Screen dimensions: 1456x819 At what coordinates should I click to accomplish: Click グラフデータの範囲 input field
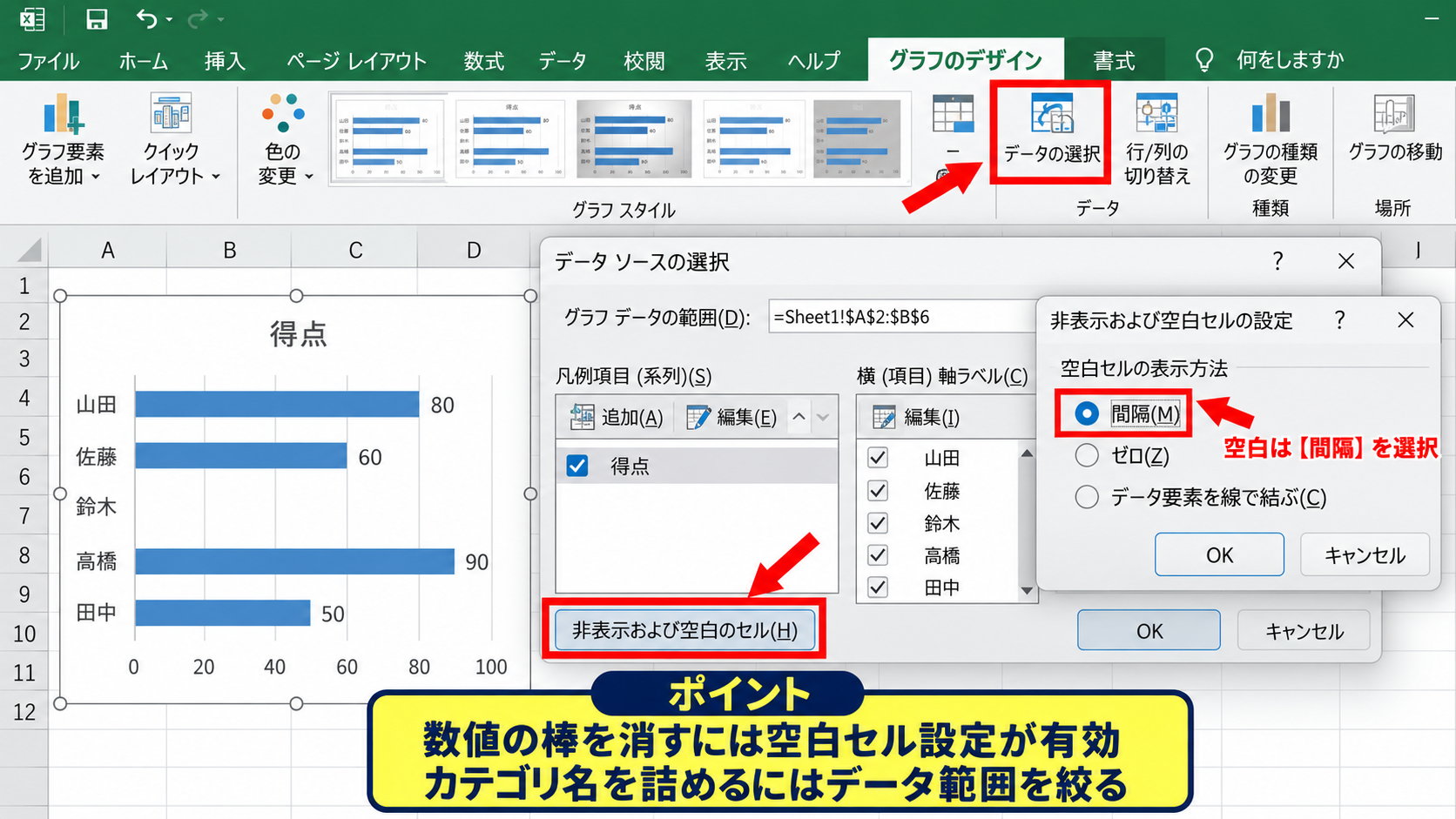[902, 317]
